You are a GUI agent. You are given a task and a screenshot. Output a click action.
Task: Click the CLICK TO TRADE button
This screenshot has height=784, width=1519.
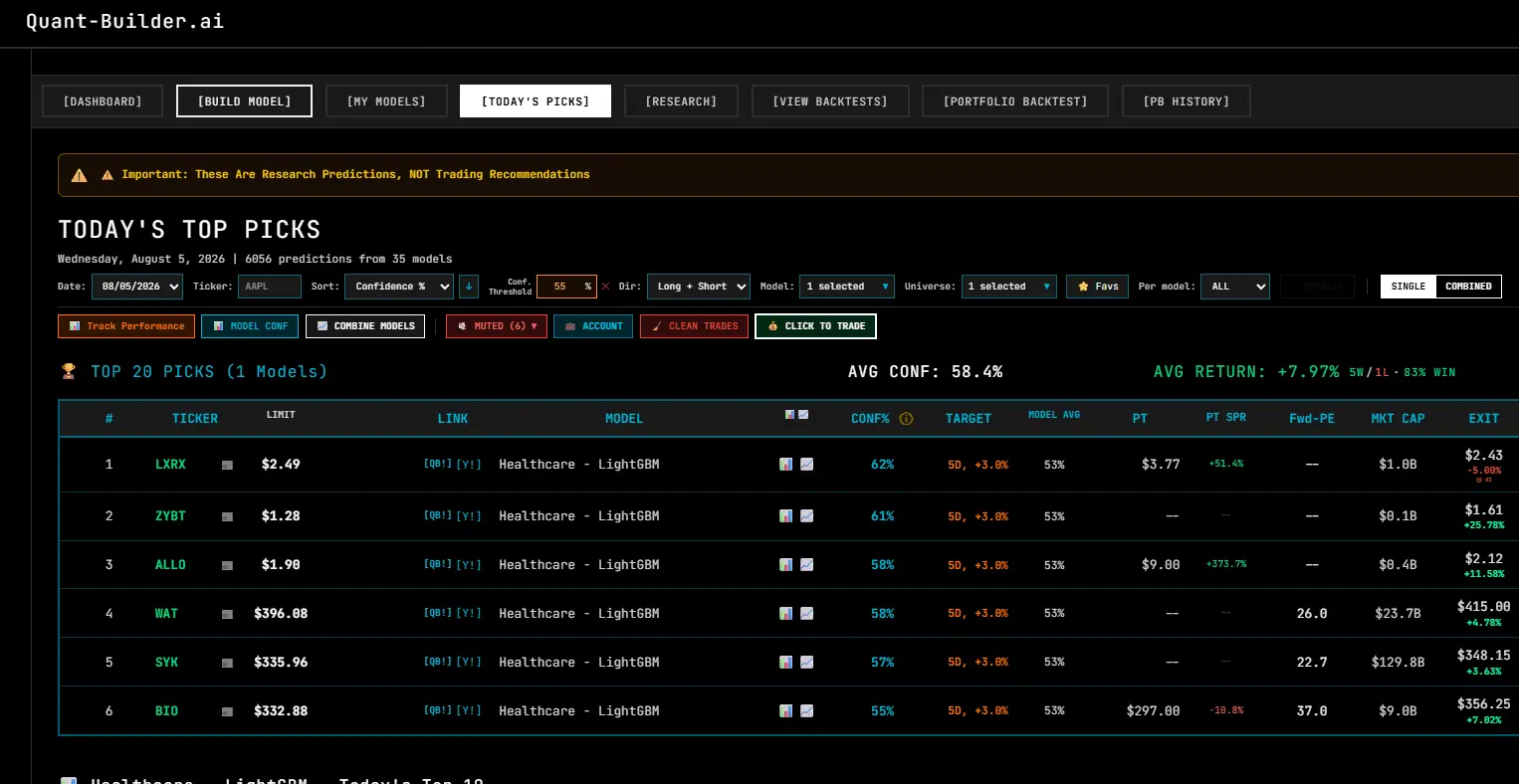pyautogui.click(x=815, y=326)
